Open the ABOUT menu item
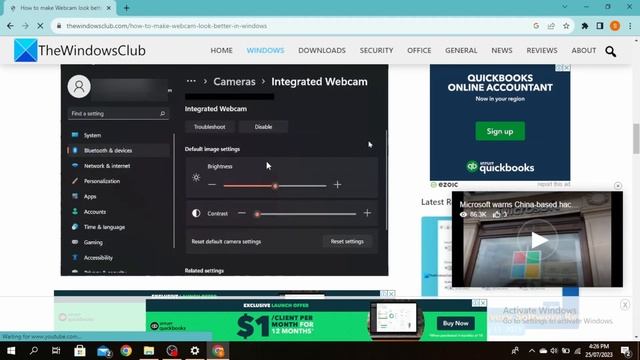The width and height of the screenshot is (640, 360). (584, 50)
